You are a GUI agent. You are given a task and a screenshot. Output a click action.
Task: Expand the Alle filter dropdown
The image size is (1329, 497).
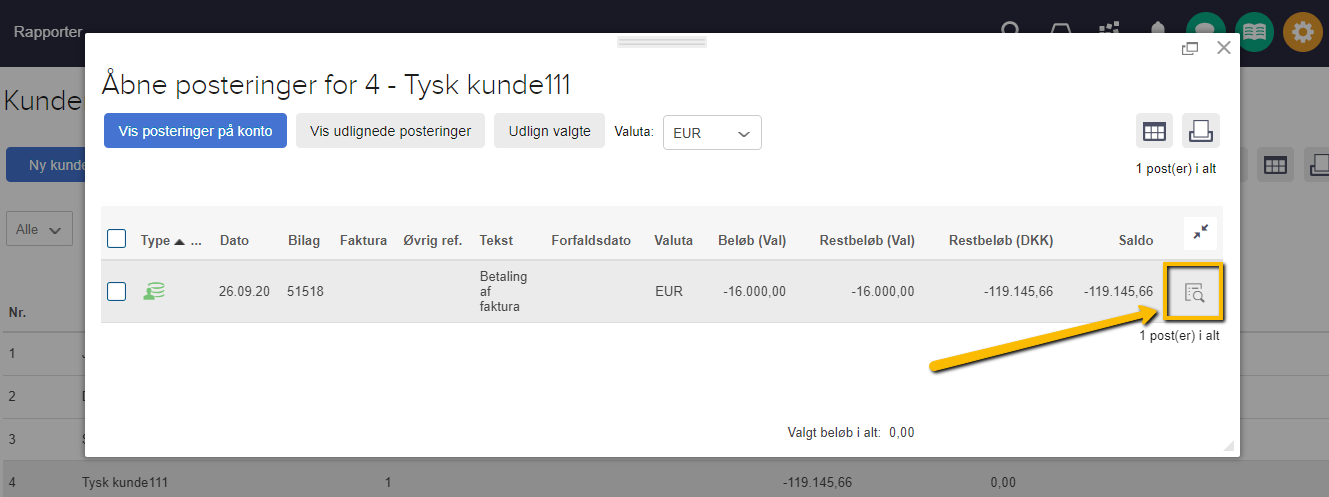(x=40, y=230)
